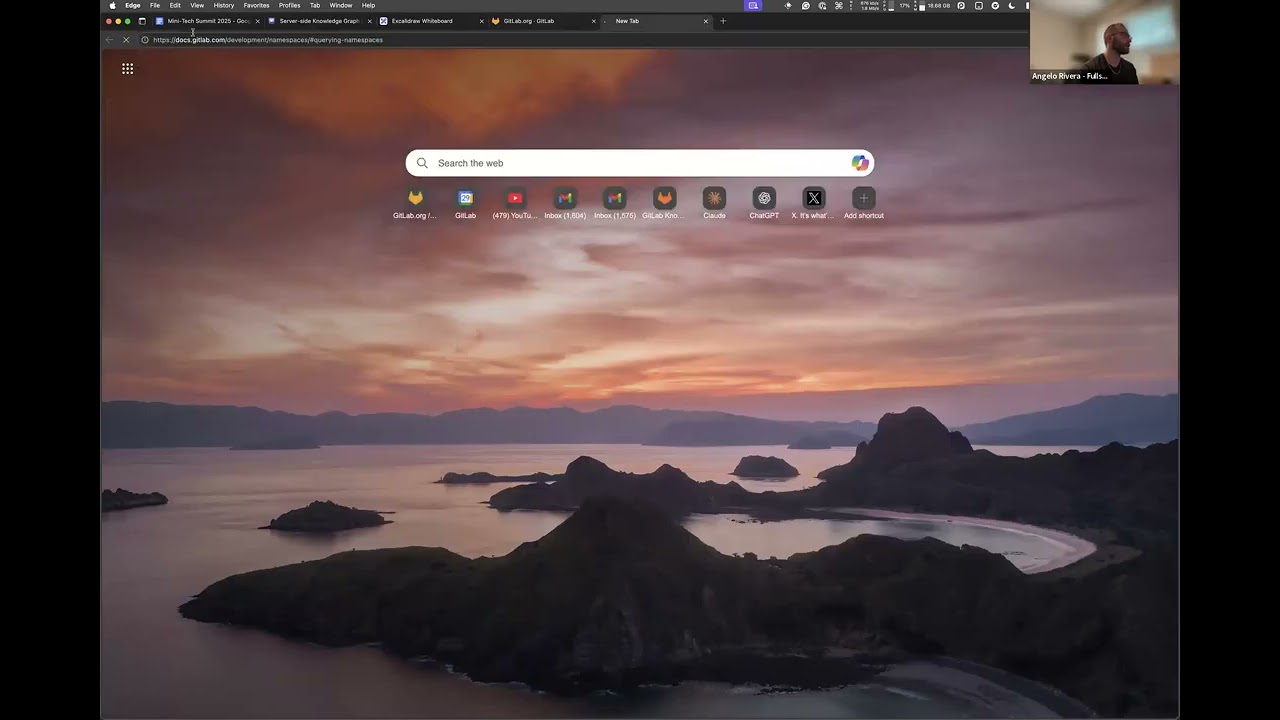Open the History menu
Screen dimensions: 1280x720
(x=224, y=5)
